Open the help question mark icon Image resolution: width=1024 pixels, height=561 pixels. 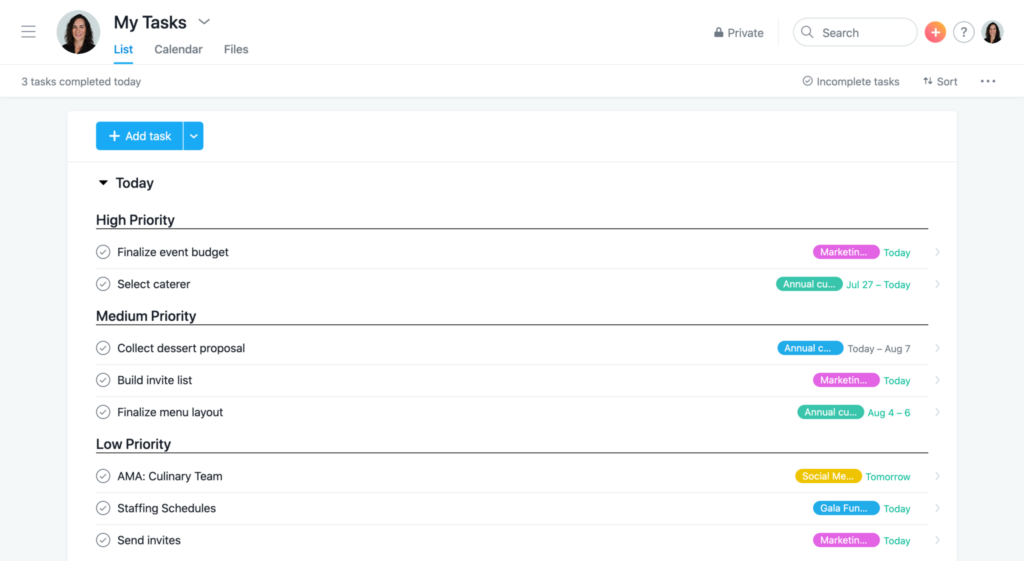coord(963,32)
